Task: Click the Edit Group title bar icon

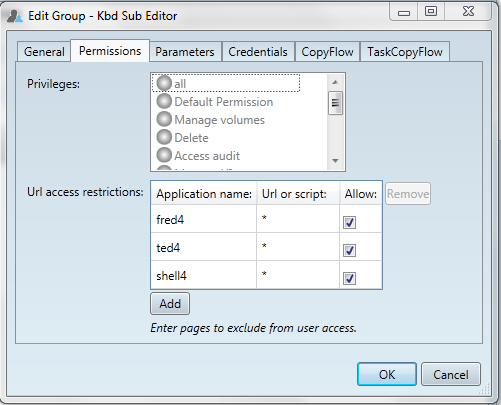Action: coord(15,16)
